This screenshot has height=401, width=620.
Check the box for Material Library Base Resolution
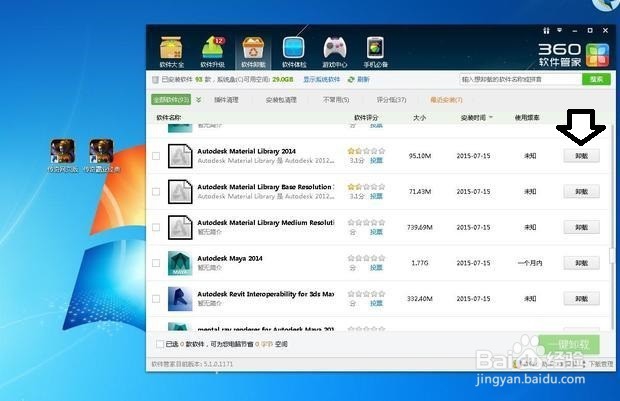tap(156, 191)
